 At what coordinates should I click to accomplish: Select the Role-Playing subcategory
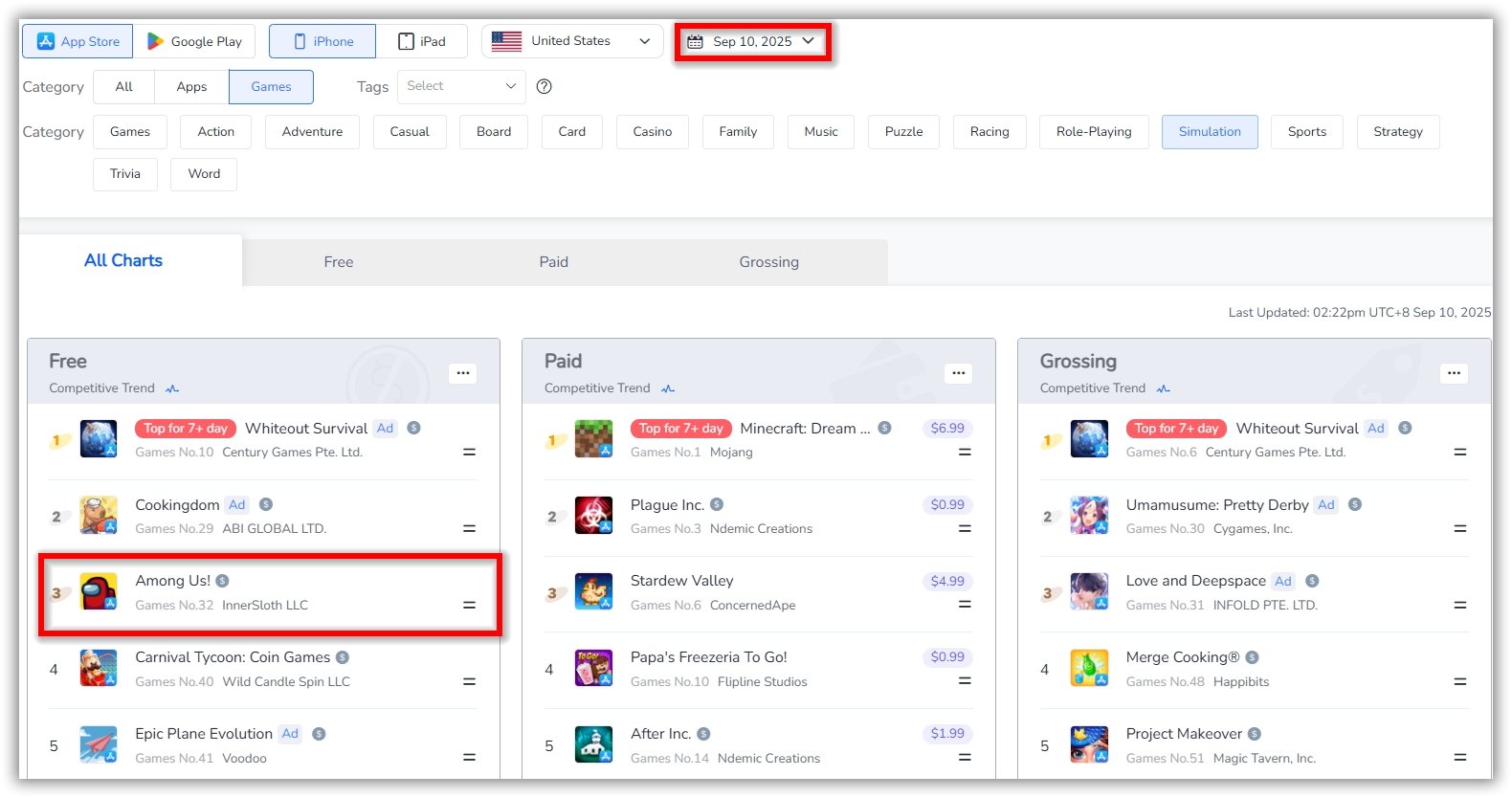point(1094,132)
